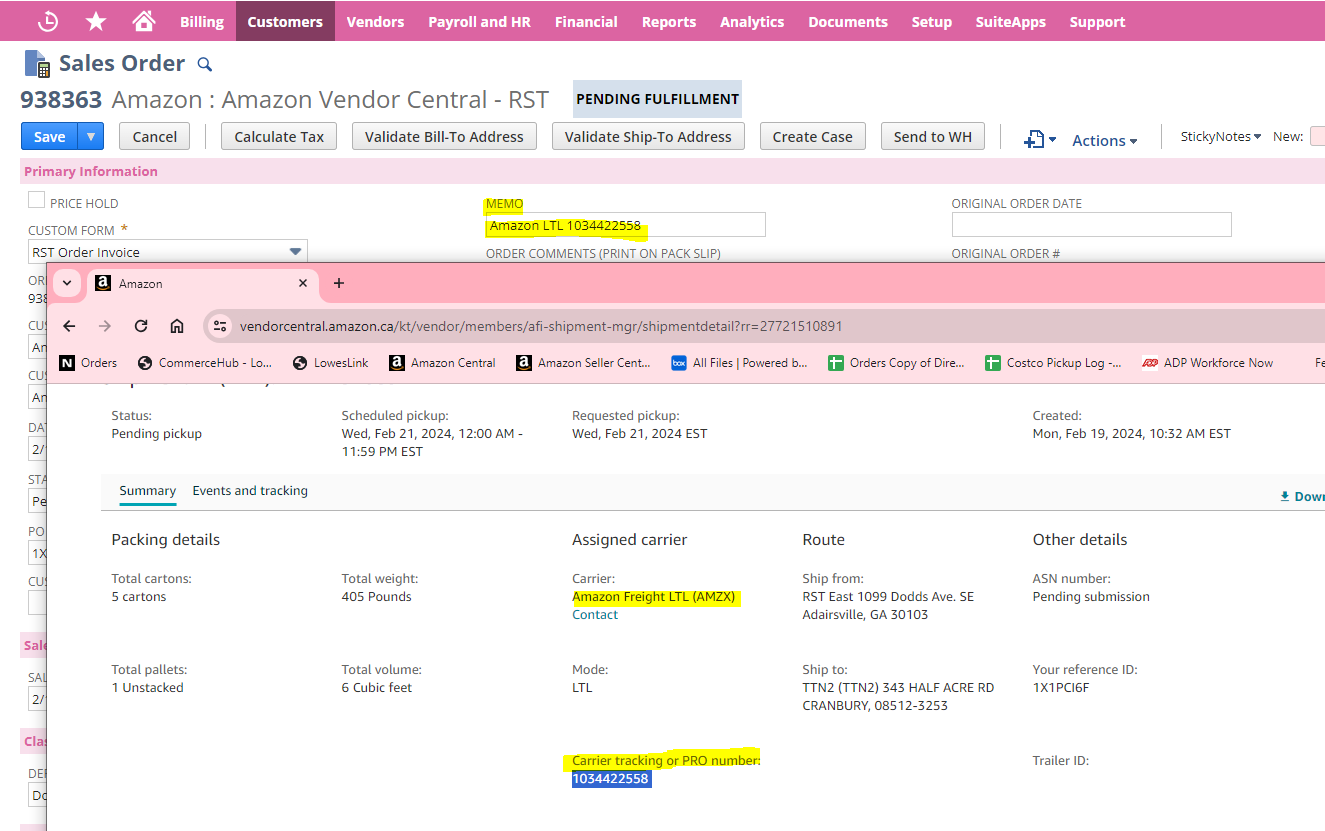
Task: Open the LowesLink bookmark
Action: [330, 363]
